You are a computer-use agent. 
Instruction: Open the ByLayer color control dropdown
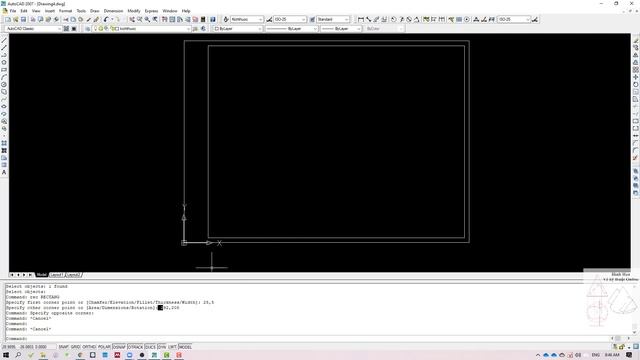tap(238, 29)
